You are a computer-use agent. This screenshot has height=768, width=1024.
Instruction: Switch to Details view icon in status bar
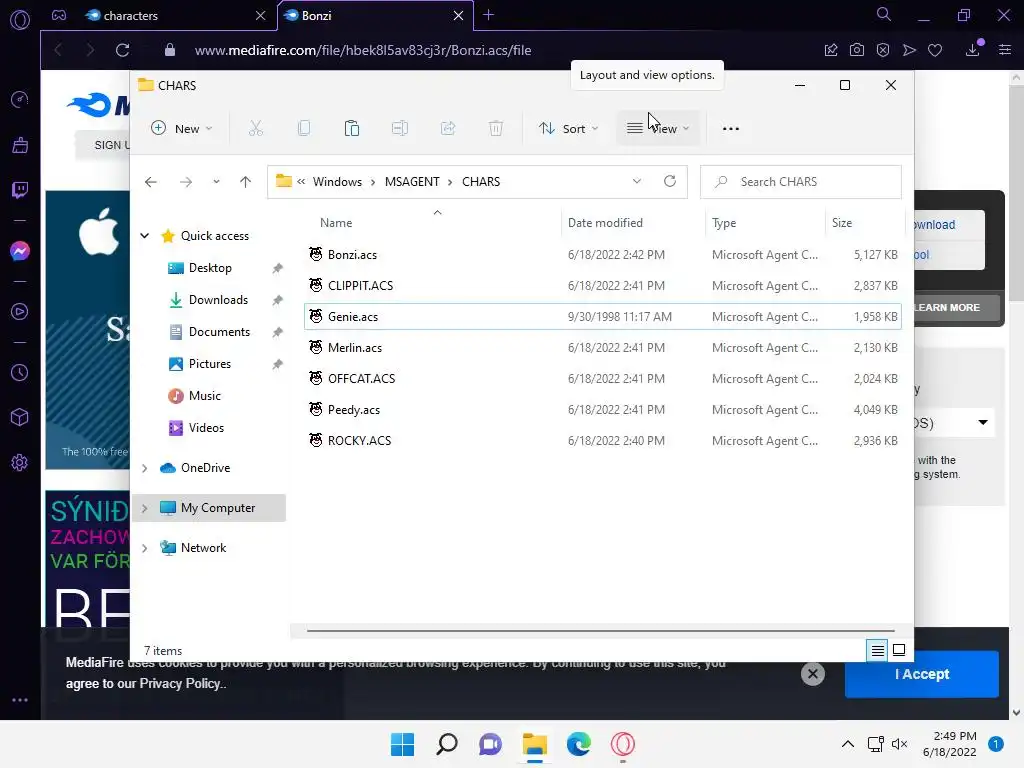(877, 650)
